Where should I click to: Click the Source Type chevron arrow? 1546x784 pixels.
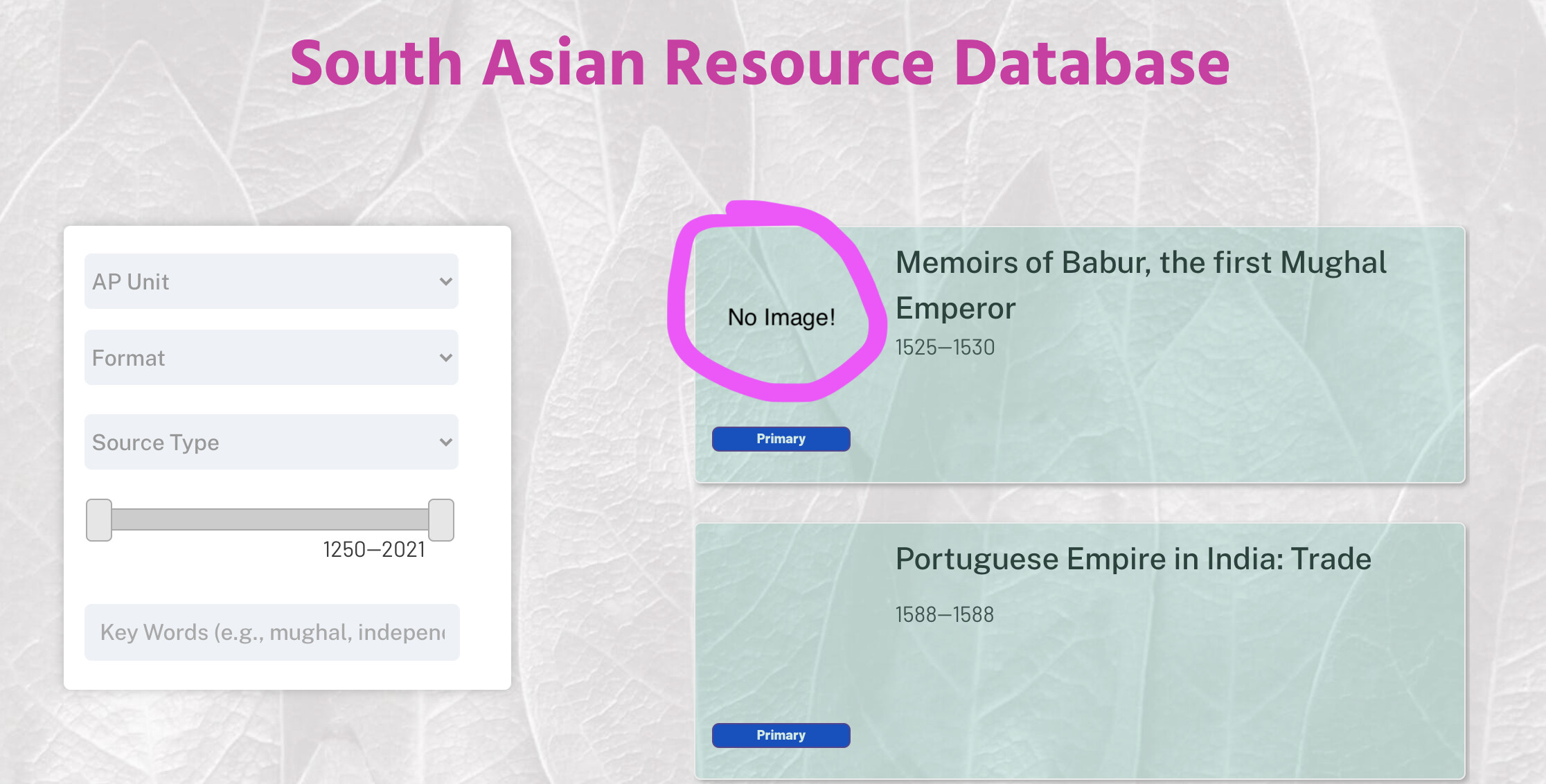point(445,442)
